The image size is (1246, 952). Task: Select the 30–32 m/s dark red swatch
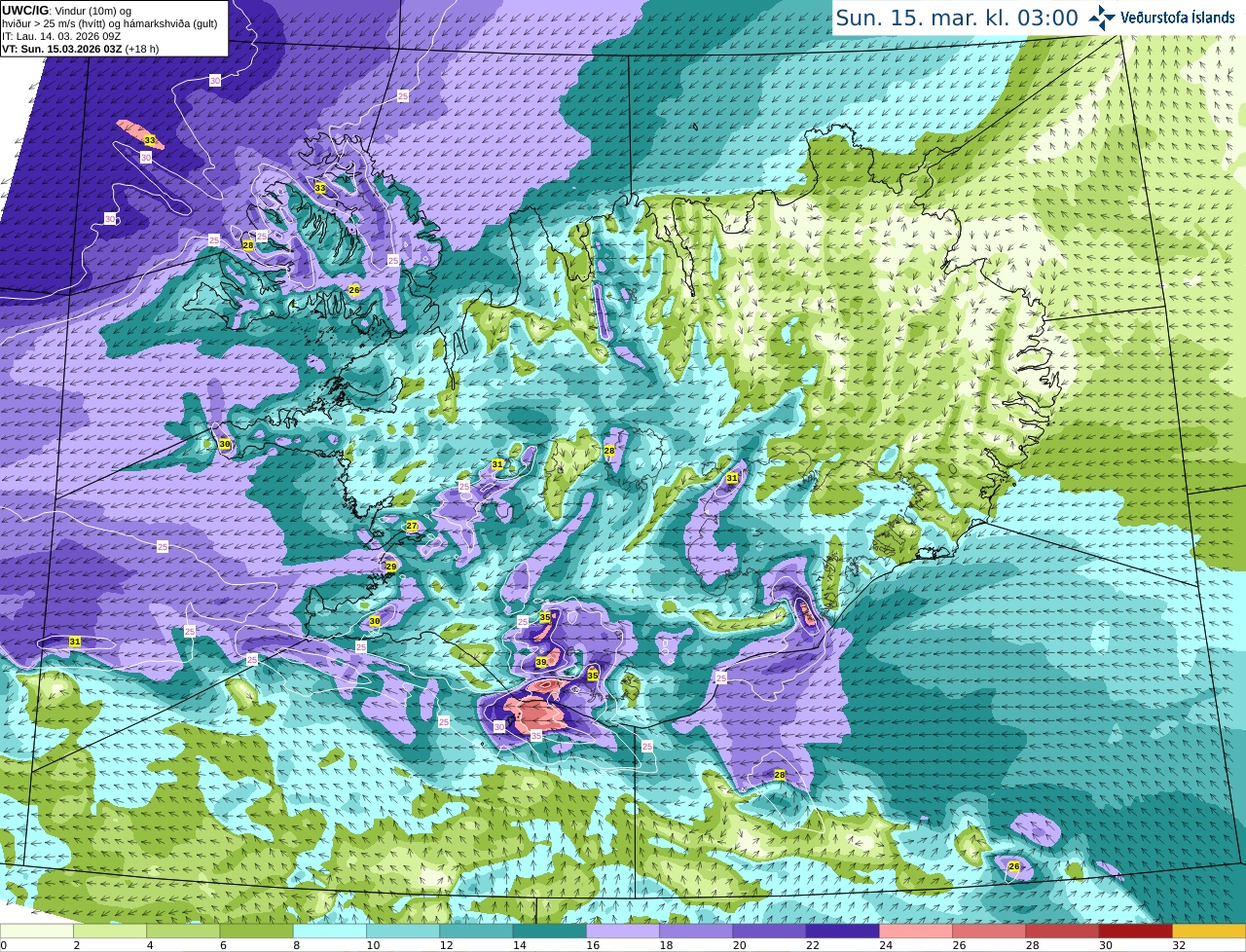1136,931
